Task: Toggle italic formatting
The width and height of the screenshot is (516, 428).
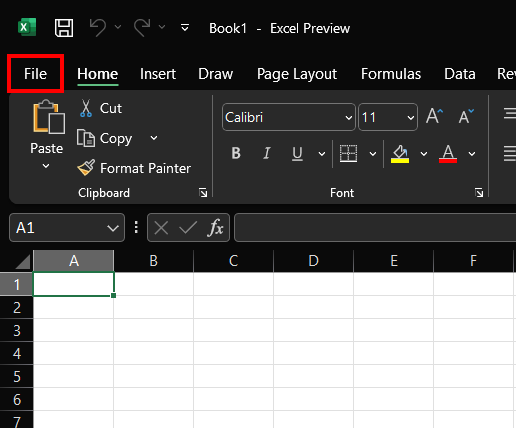Action: pos(266,153)
